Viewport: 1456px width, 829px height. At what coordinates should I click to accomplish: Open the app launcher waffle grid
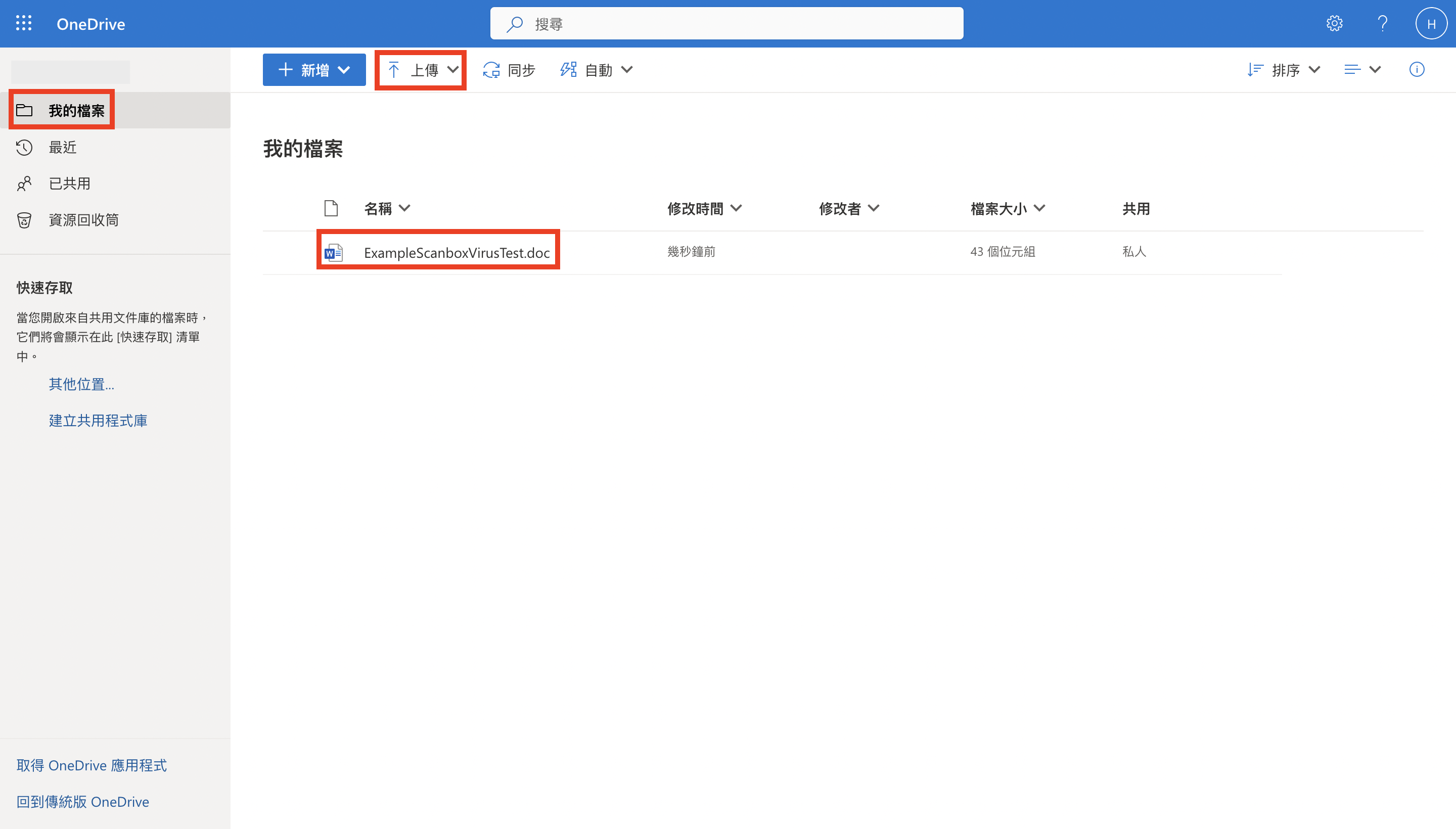[23, 23]
